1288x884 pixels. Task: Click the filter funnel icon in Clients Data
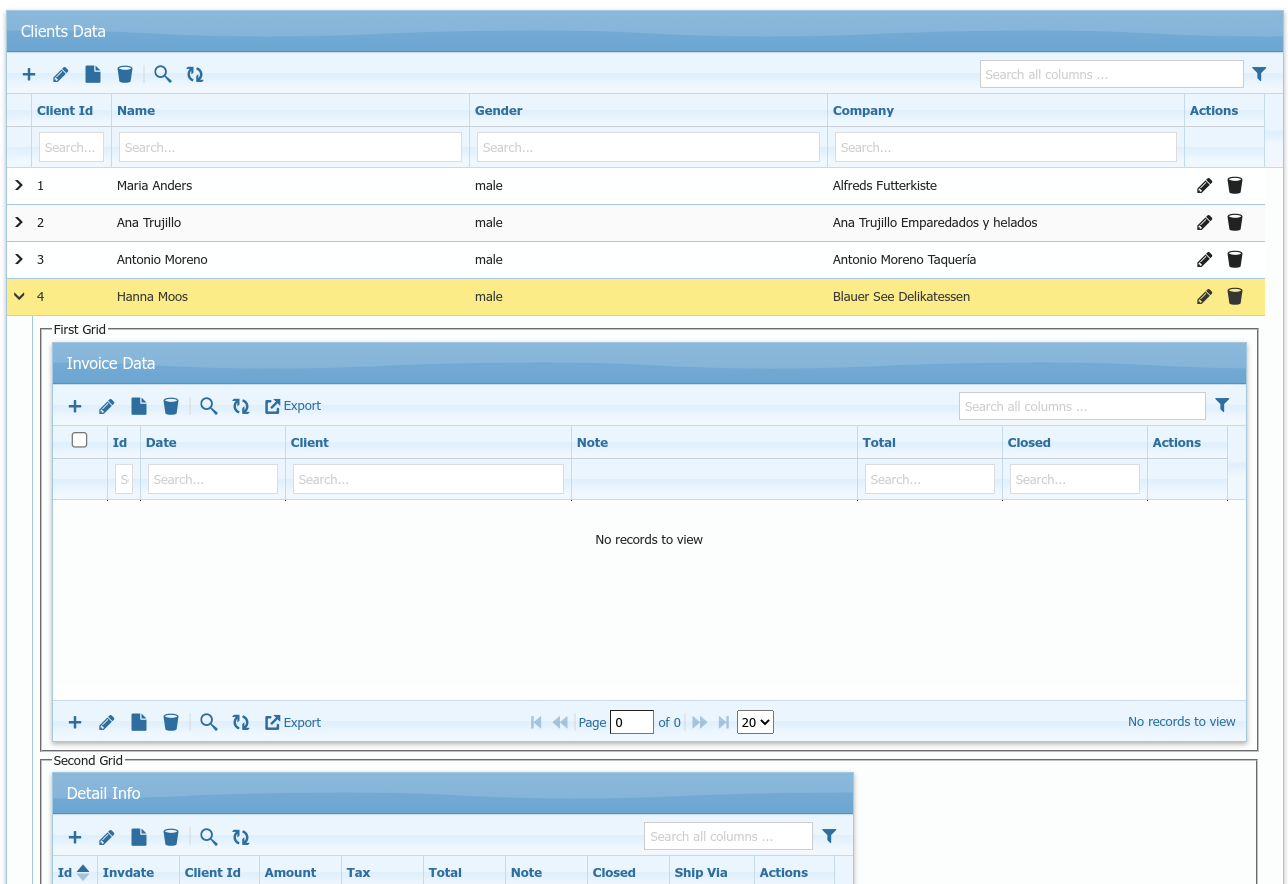[x=1259, y=74]
